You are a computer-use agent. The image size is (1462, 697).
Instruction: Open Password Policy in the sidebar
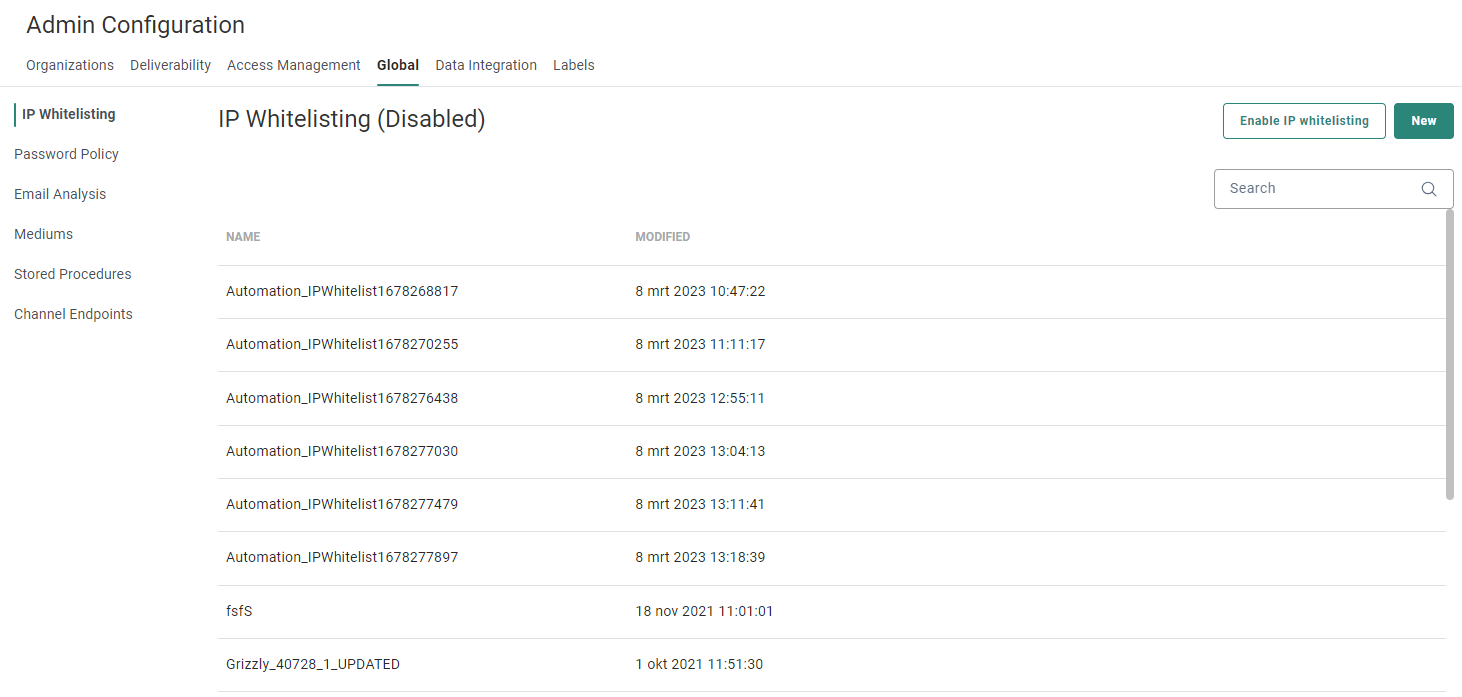(x=66, y=154)
